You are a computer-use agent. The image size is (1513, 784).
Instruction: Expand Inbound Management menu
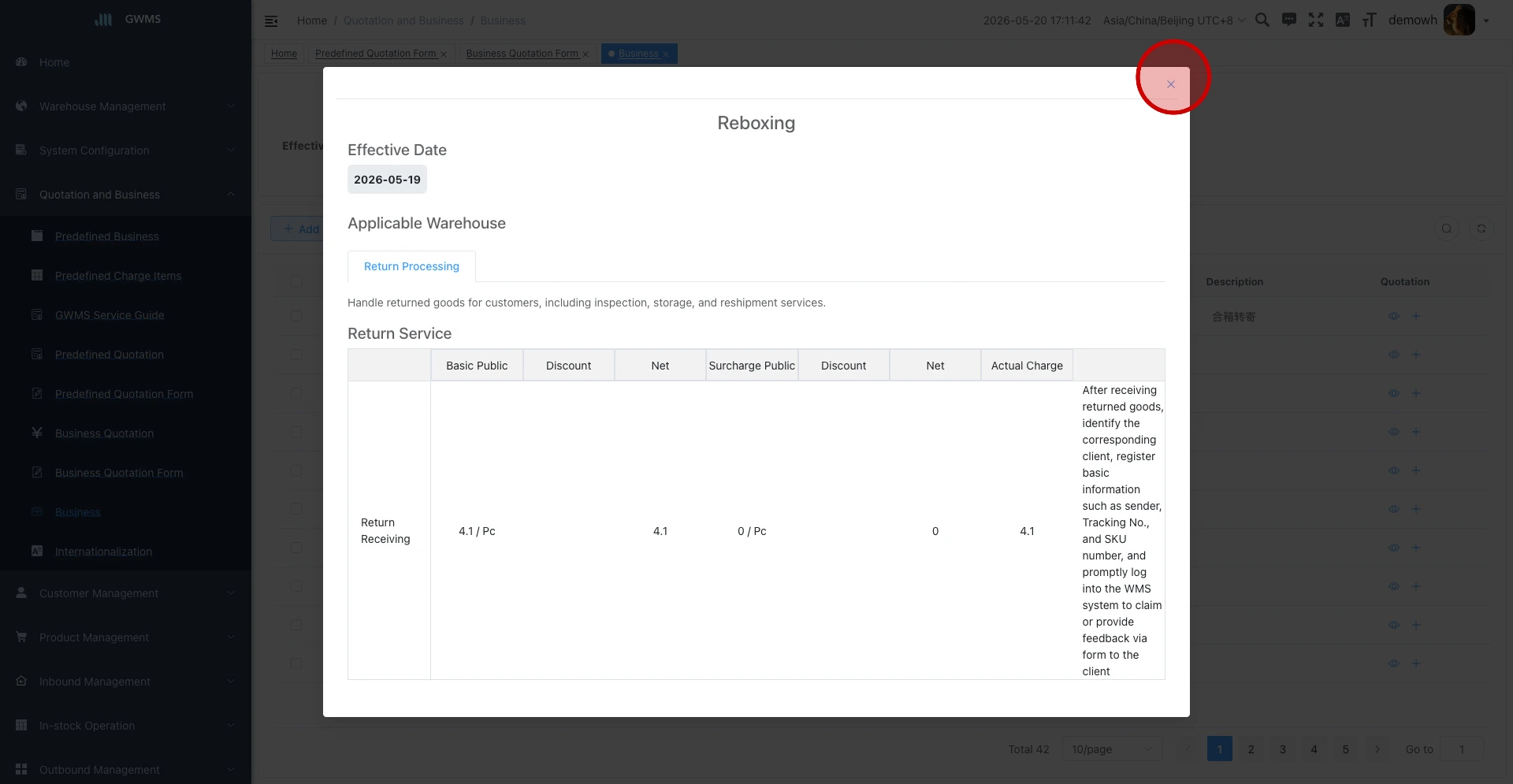(x=125, y=682)
